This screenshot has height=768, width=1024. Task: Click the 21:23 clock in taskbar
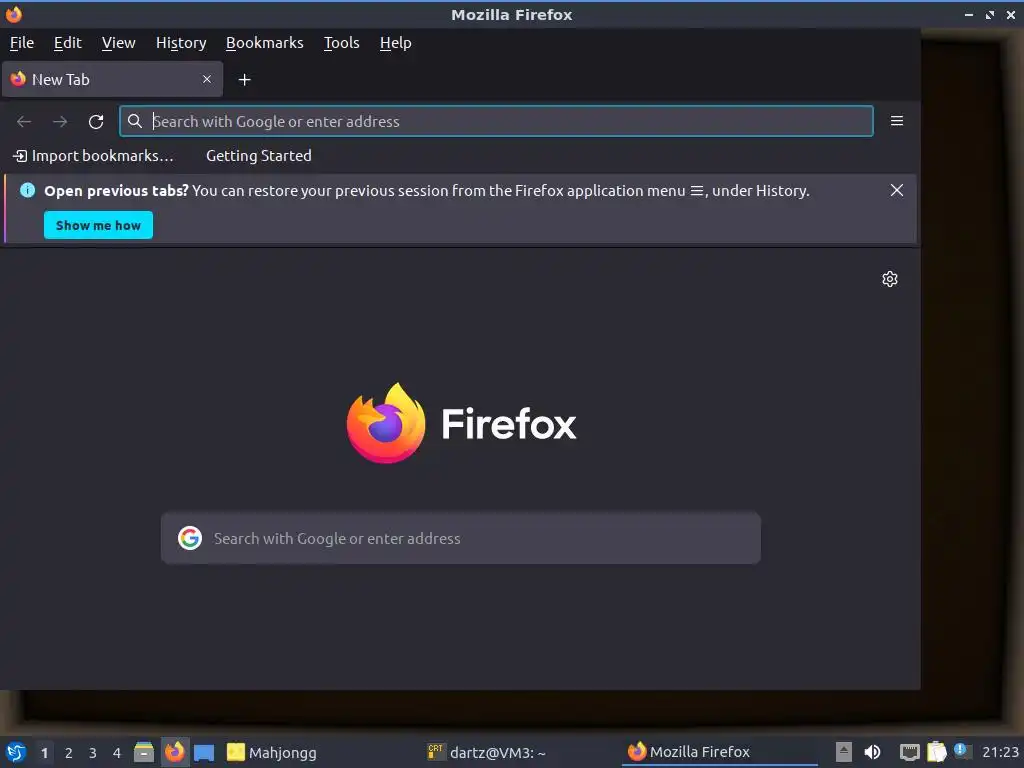1000,752
